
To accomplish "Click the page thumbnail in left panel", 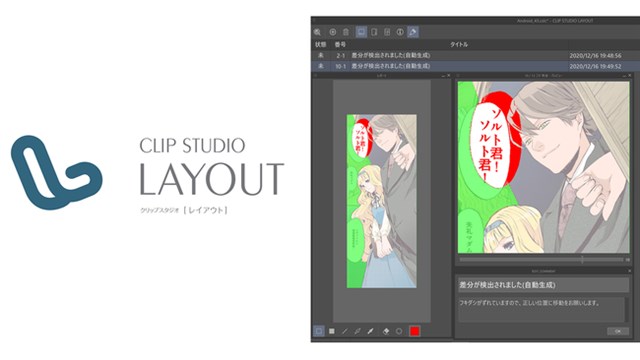I will click(x=382, y=201).
